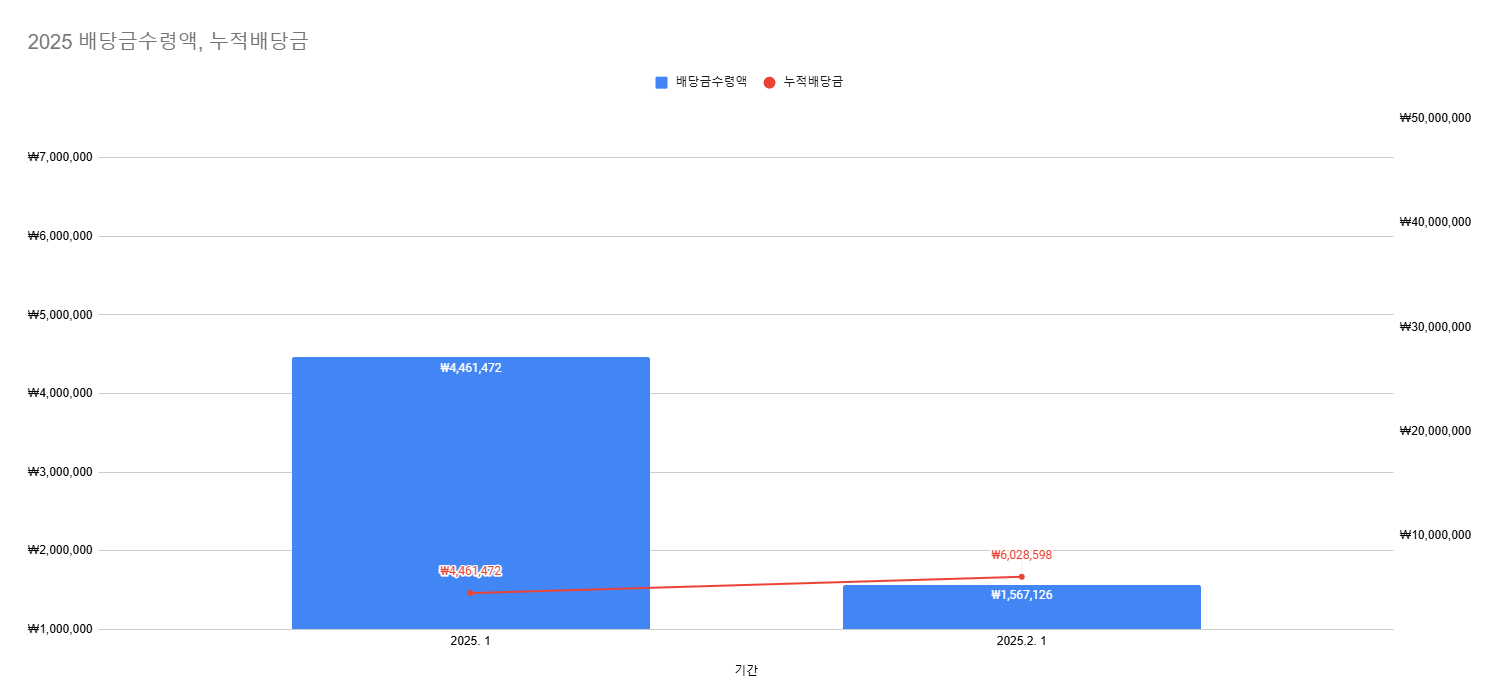Screen dimensions: 1498x698
Task: Click the right axis label ₩40,000,000
Action: [1435, 222]
